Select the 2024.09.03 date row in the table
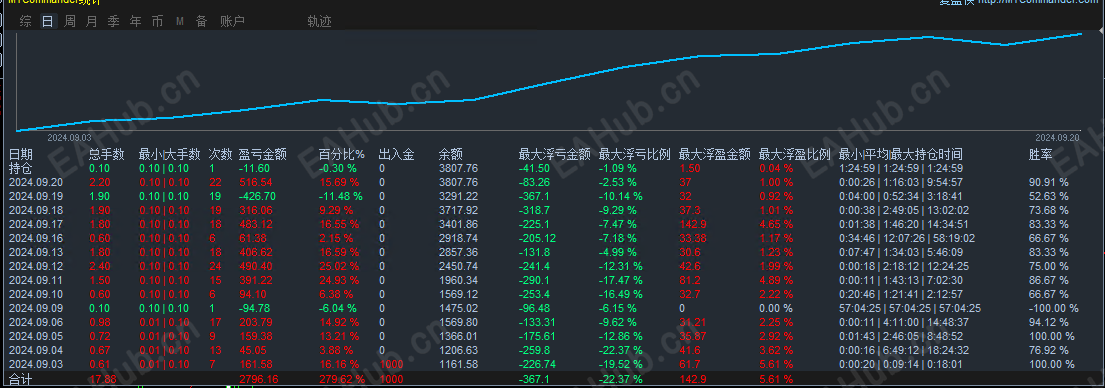The image size is (1105, 388). 35,364
